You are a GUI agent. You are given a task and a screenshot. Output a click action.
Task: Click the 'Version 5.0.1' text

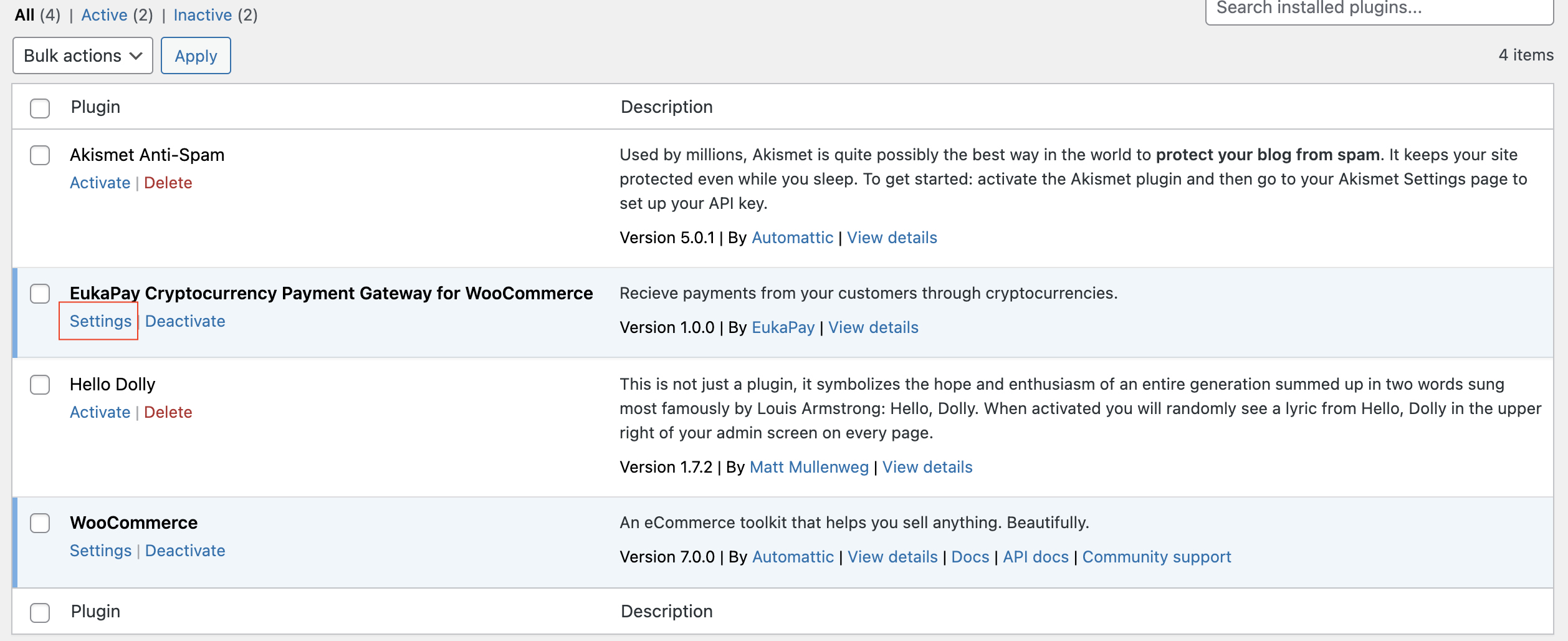pos(667,238)
